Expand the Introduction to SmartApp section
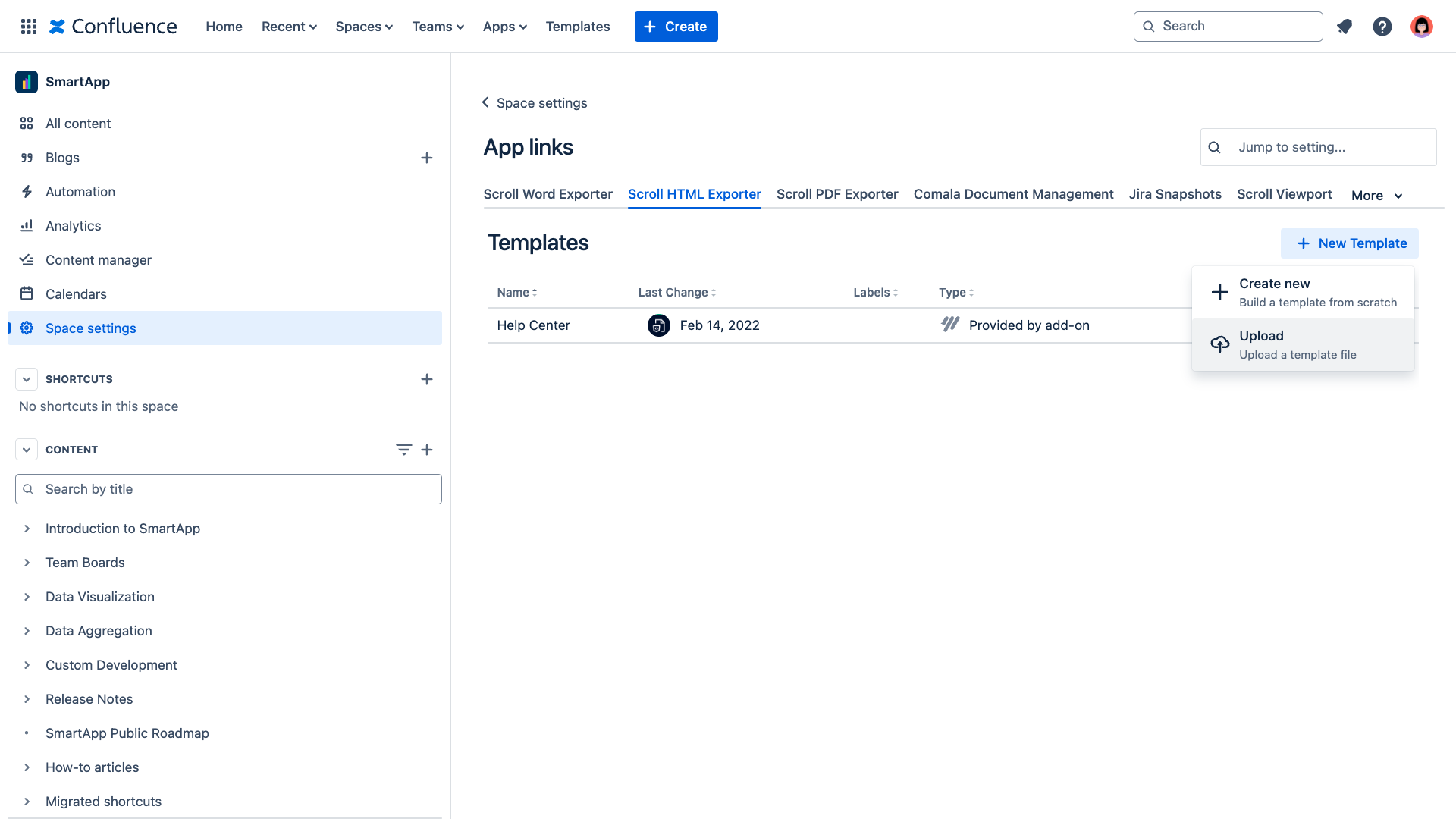The image size is (1456, 819). [26, 528]
